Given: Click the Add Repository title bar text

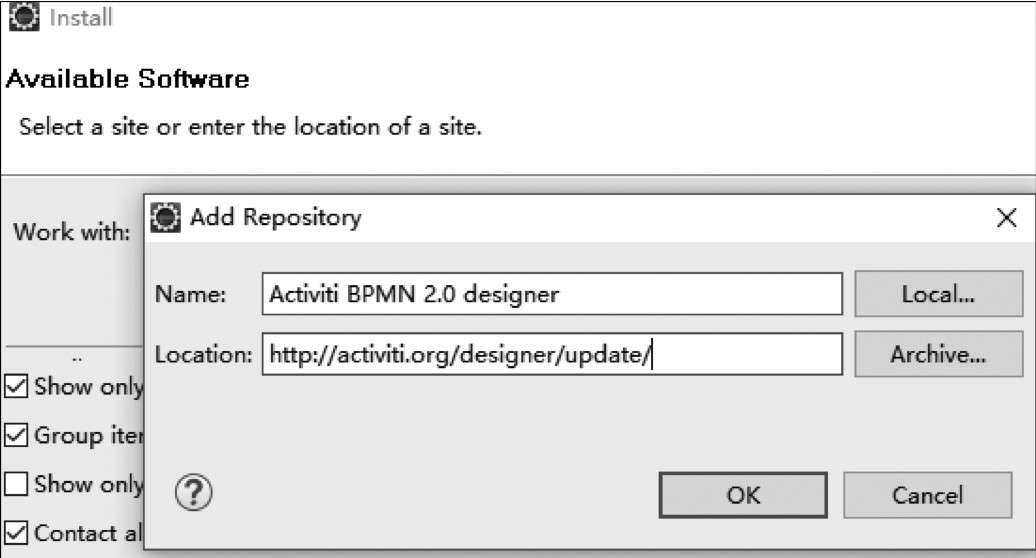Looking at the screenshot, I should pos(276,217).
